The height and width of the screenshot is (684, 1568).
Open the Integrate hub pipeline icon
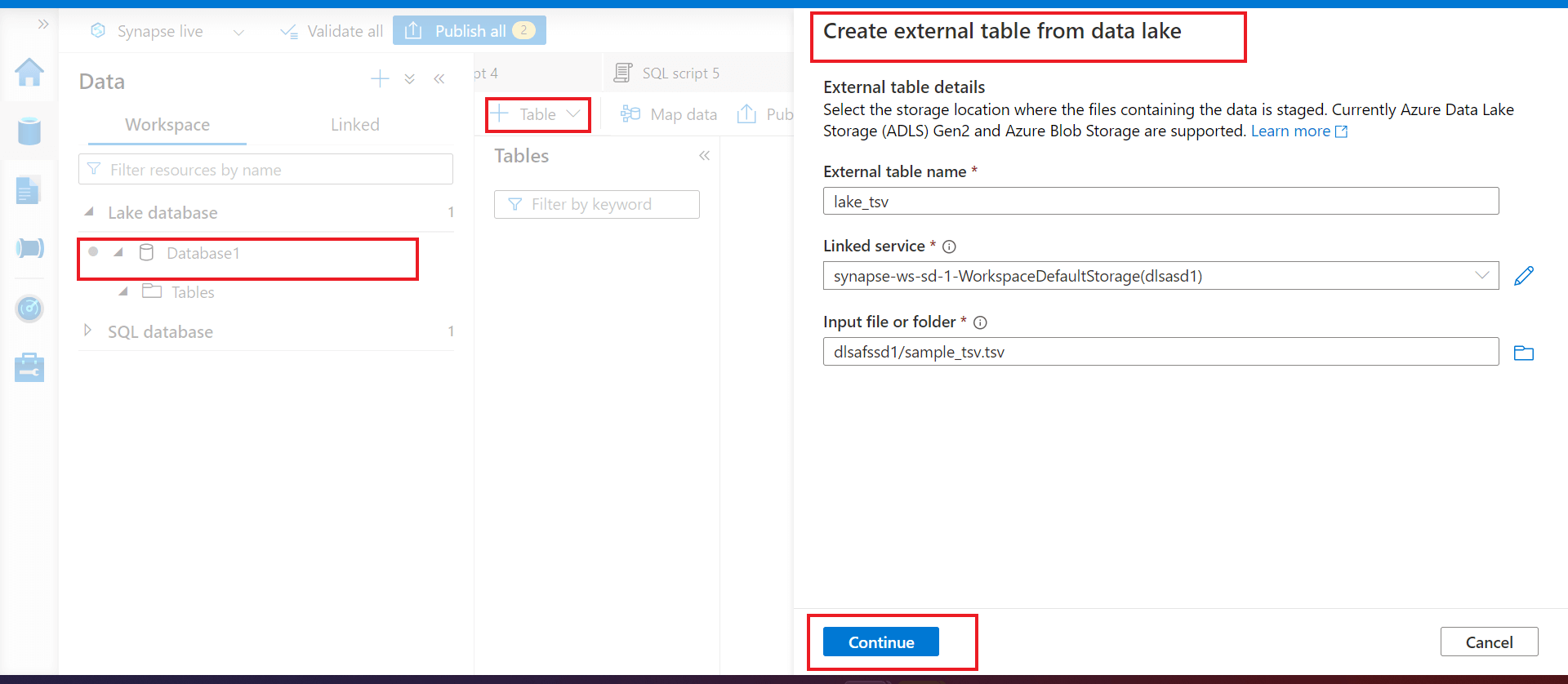pyautogui.click(x=29, y=248)
